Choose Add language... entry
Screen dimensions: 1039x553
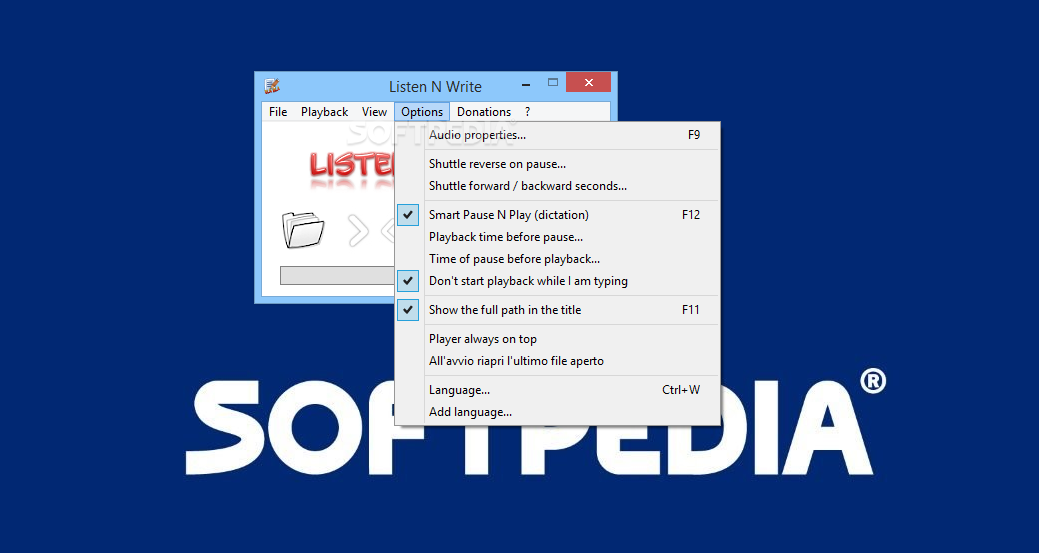(557, 412)
